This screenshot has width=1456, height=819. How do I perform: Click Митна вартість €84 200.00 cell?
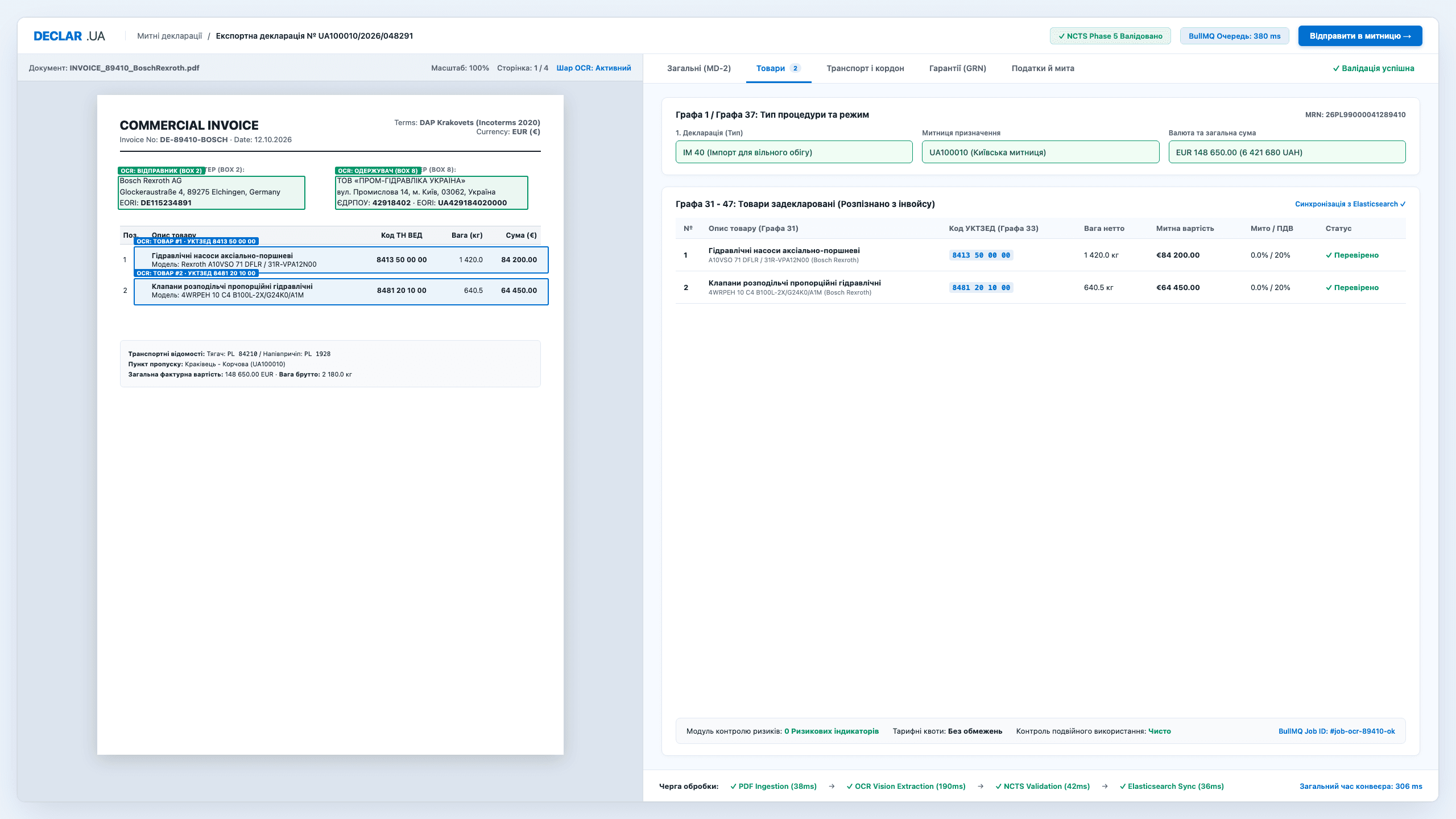(x=1178, y=255)
